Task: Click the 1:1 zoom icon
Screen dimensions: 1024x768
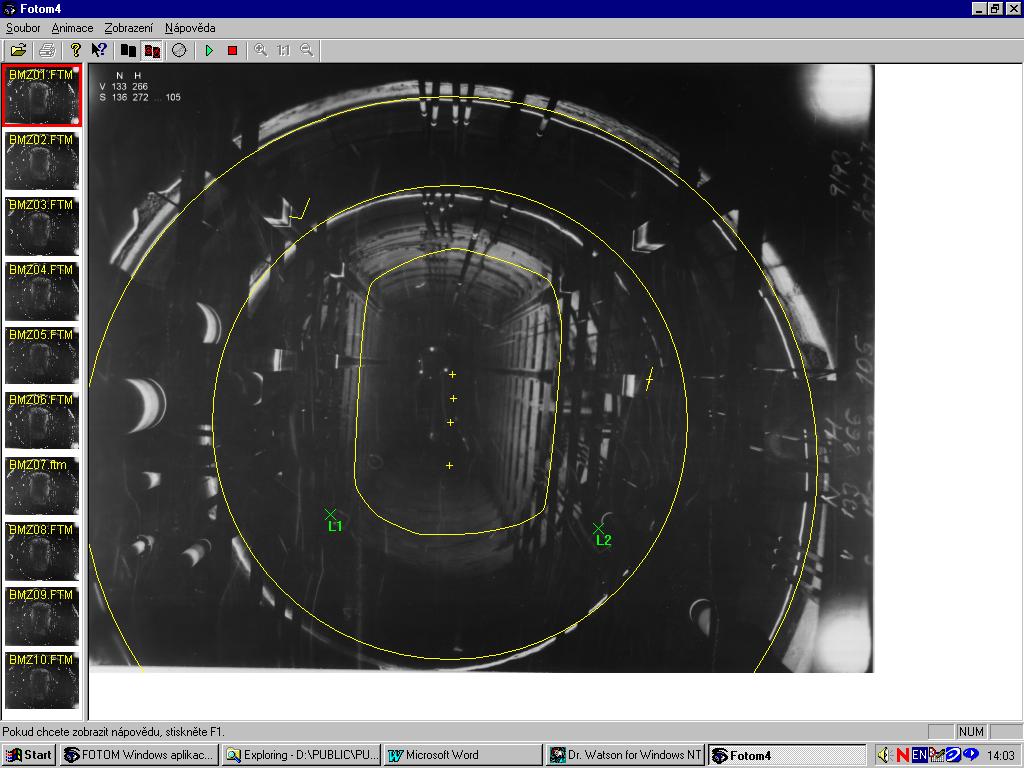Action: click(x=283, y=50)
